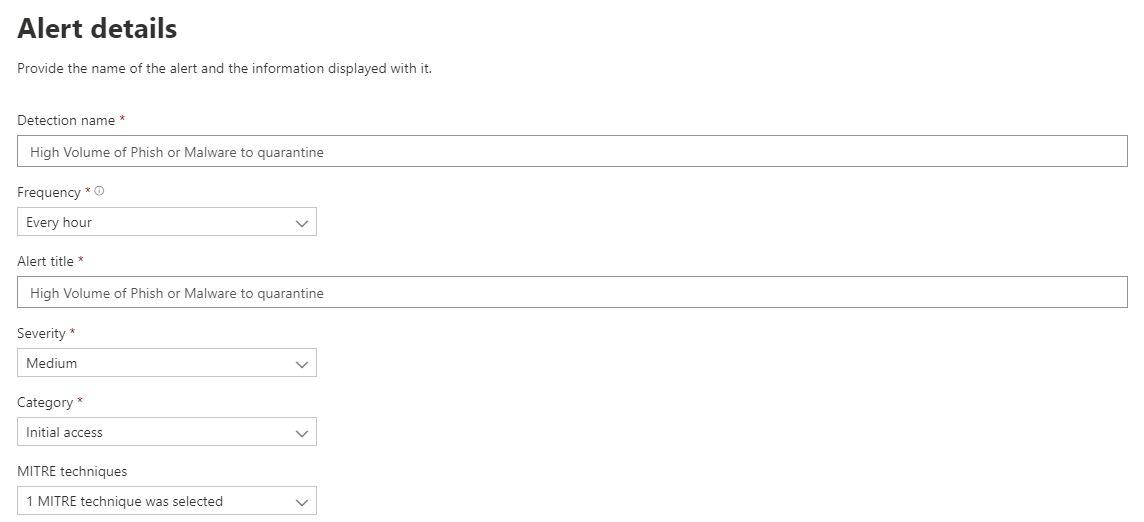Click the 'Alert title' field label

tap(45, 261)
